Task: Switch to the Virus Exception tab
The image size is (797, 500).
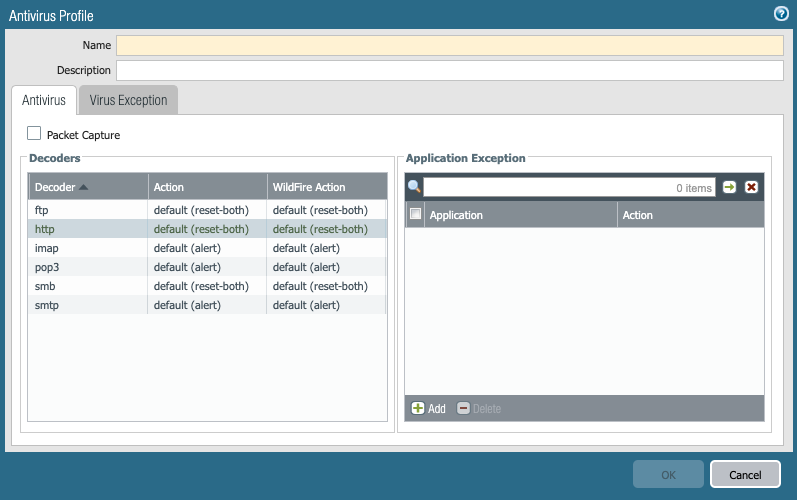Action: point(128,100)
